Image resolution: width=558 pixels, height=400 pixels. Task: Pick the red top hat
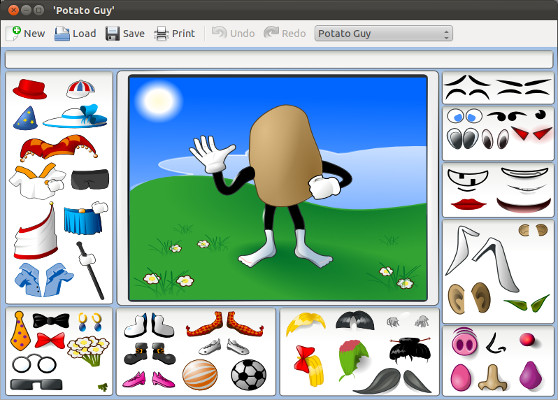30,89
